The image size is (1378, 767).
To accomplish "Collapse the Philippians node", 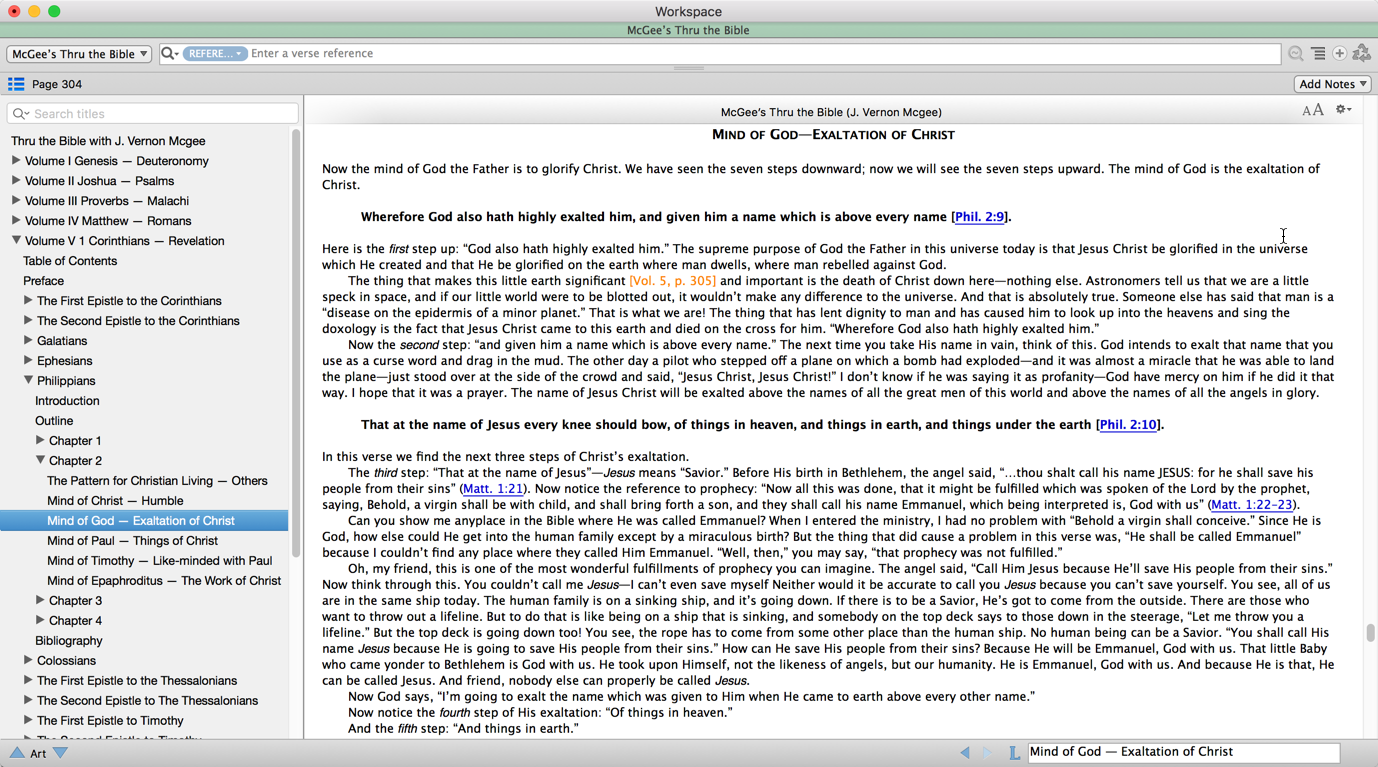I will tap(28, 380).
